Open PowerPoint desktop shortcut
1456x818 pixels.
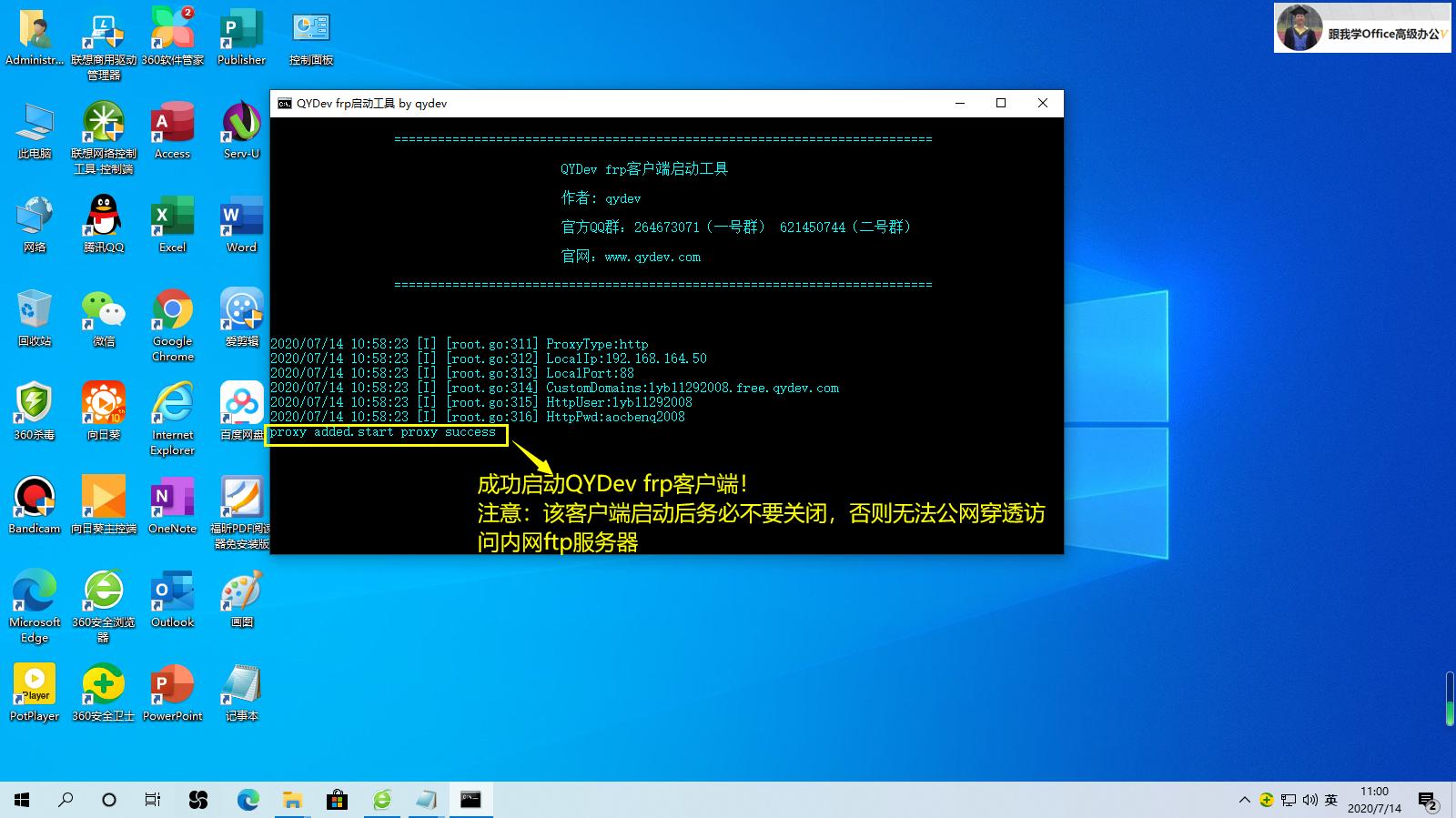(173, 693)
